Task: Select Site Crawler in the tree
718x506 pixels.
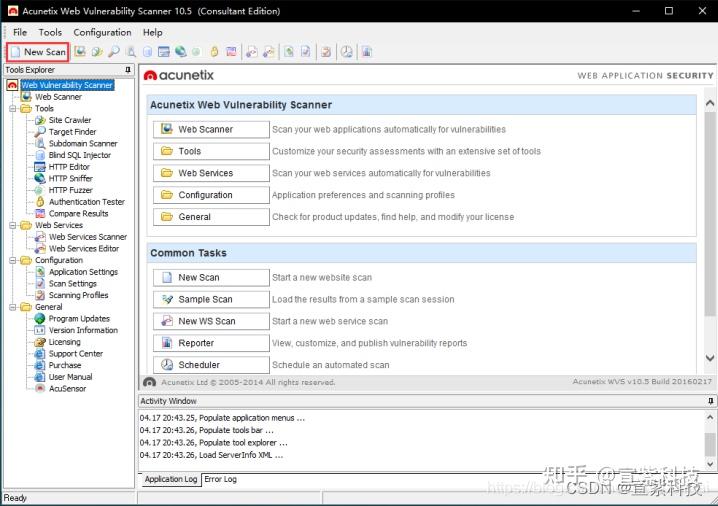Action: pyautogui.click(x=70, y=120)
